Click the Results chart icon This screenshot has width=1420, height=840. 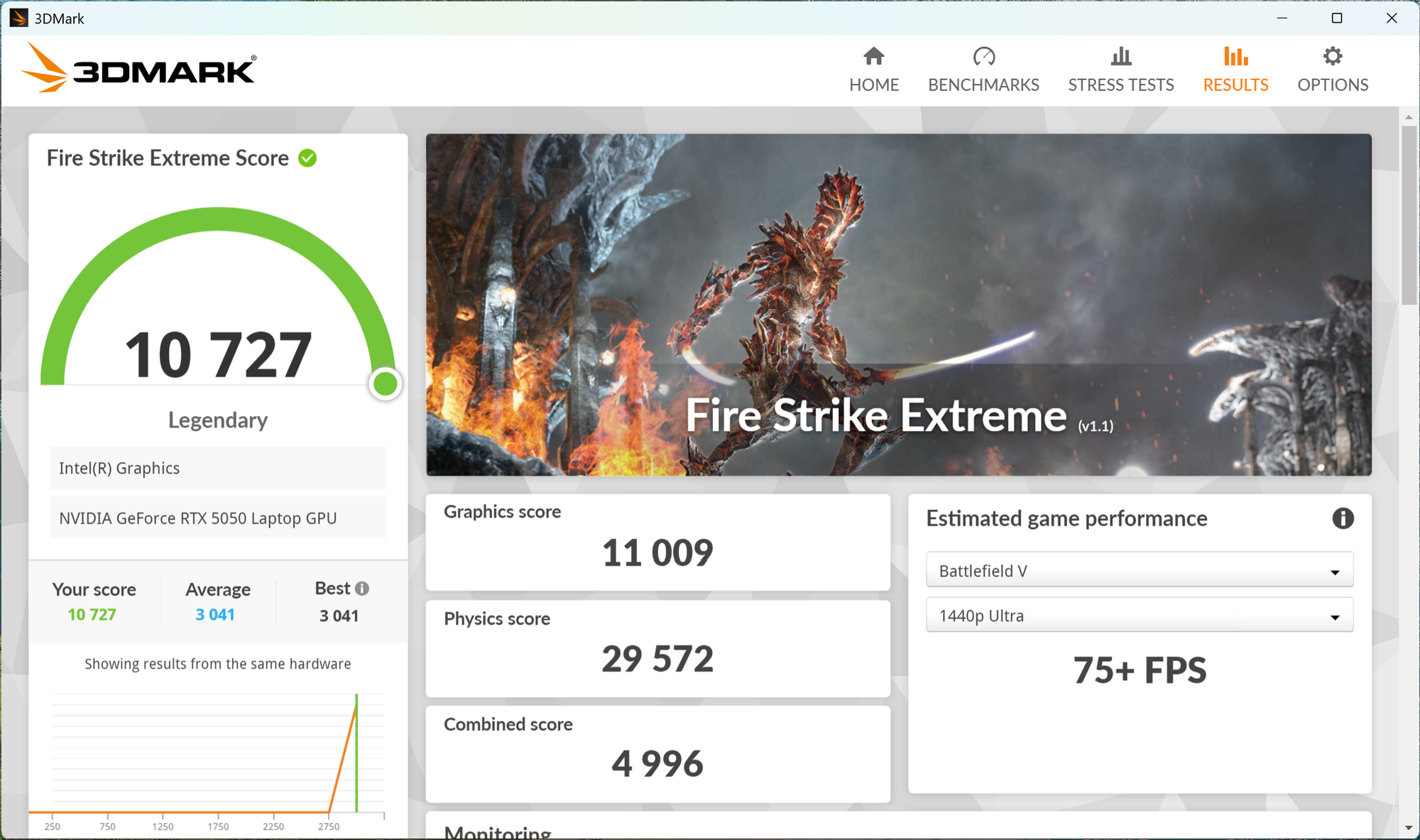point(1236,56)
